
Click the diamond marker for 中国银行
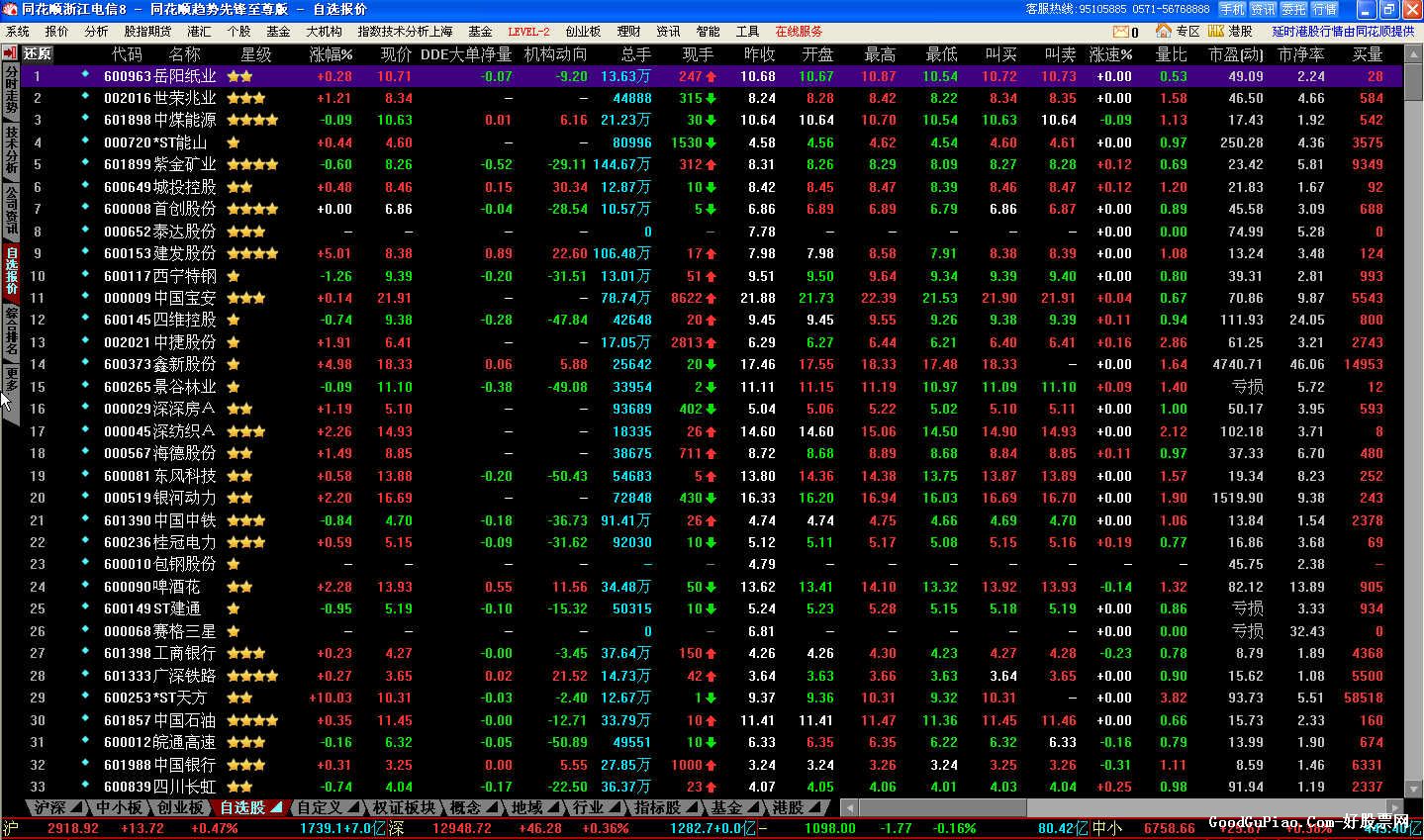pyautogui.click(x=86, y=764)
